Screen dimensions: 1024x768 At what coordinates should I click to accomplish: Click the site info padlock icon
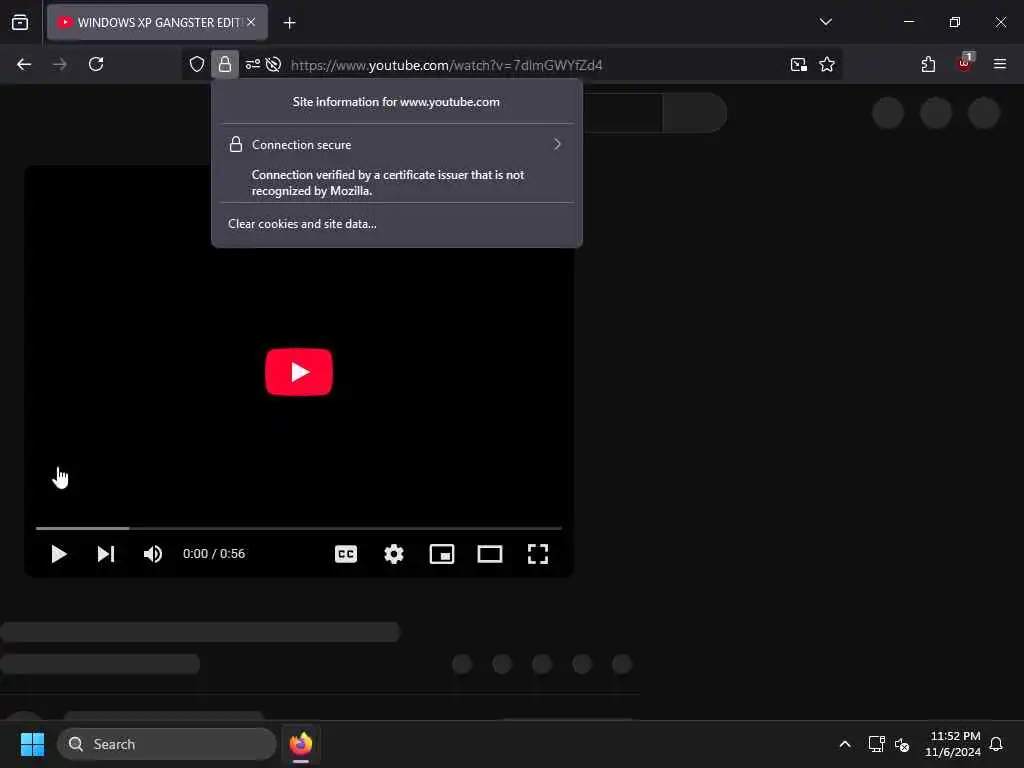coord(225,64)
